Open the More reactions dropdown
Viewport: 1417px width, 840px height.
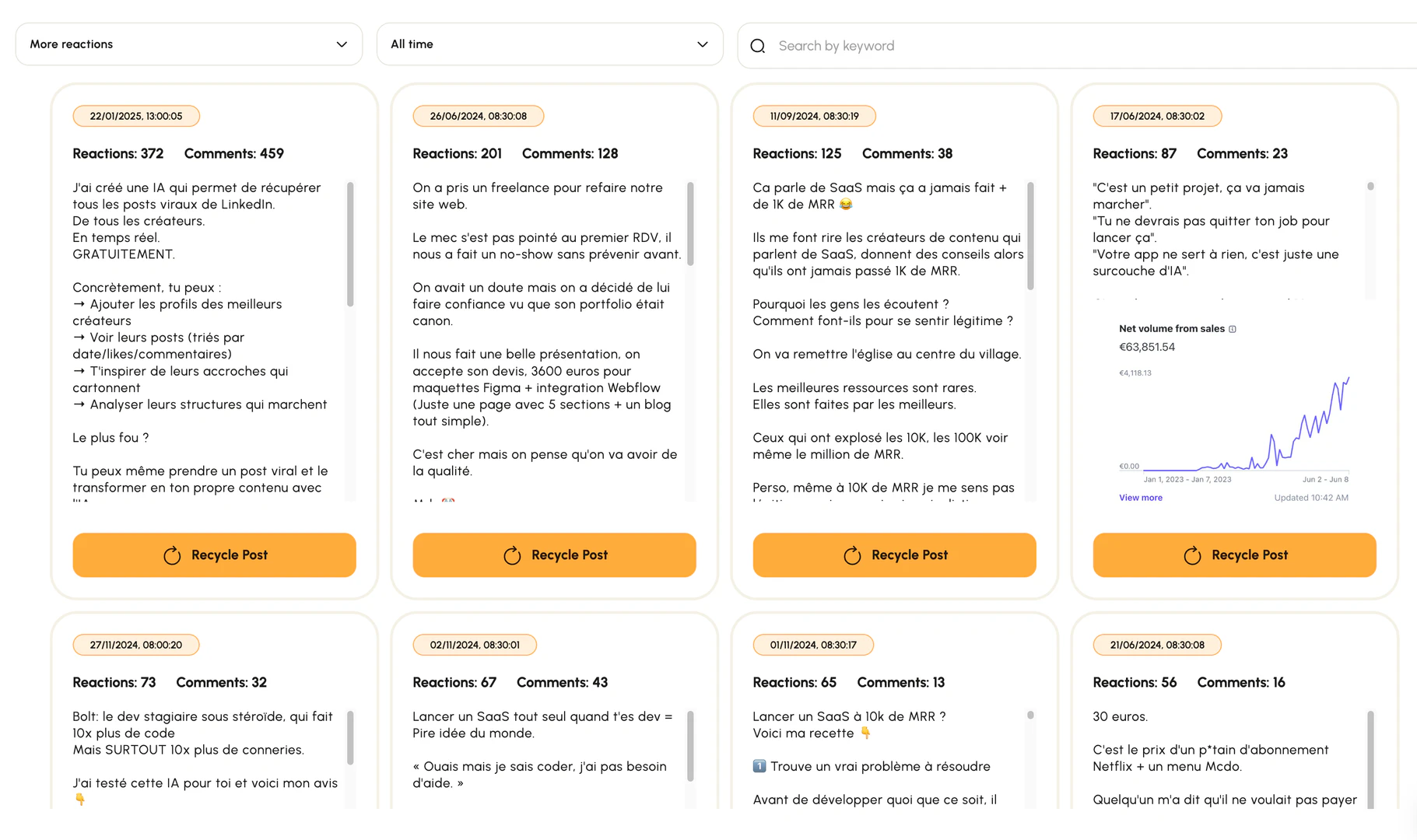[188, 44]
